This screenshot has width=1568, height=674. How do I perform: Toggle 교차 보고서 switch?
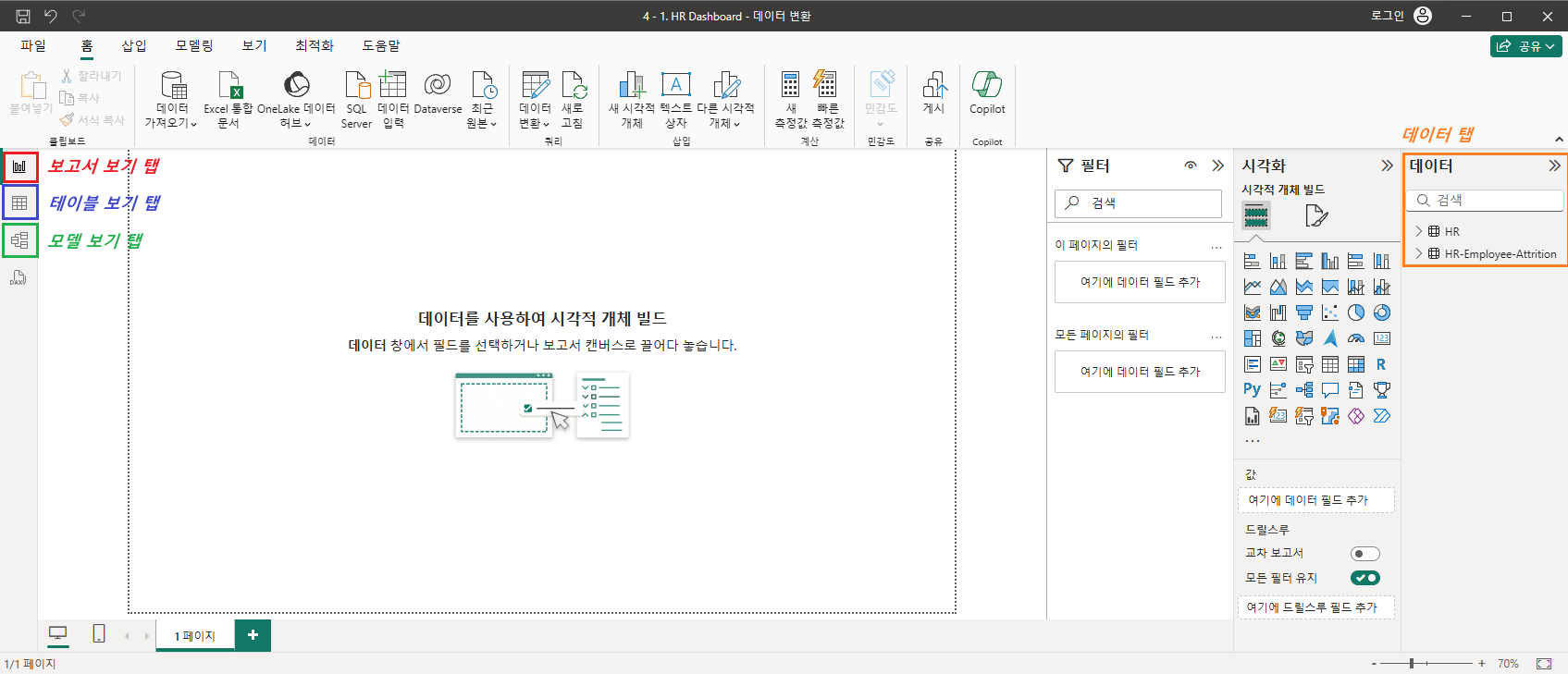[x=1364, y=554]
